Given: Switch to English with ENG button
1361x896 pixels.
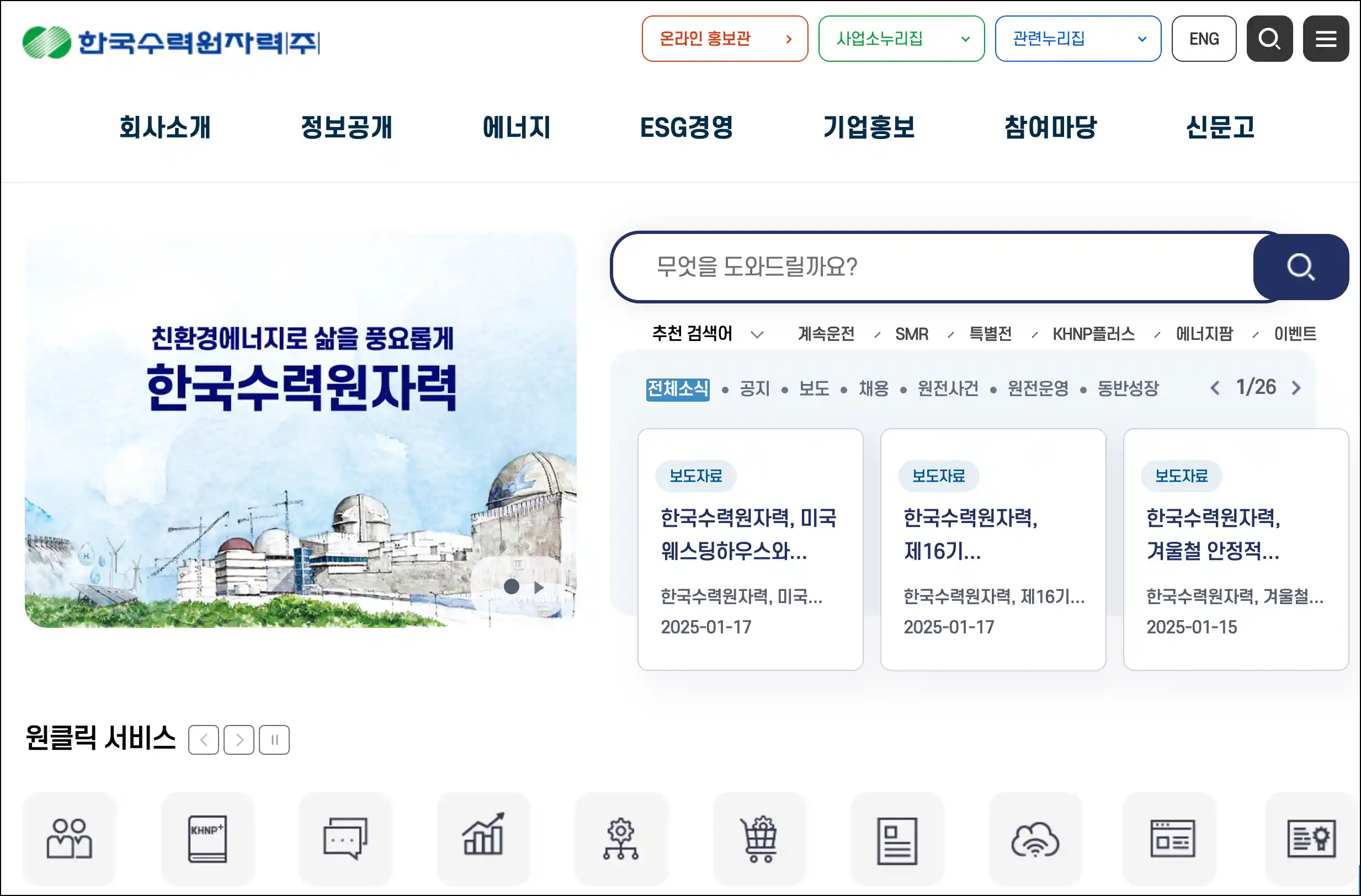Looking at the screenshot, I should 1204,38.
